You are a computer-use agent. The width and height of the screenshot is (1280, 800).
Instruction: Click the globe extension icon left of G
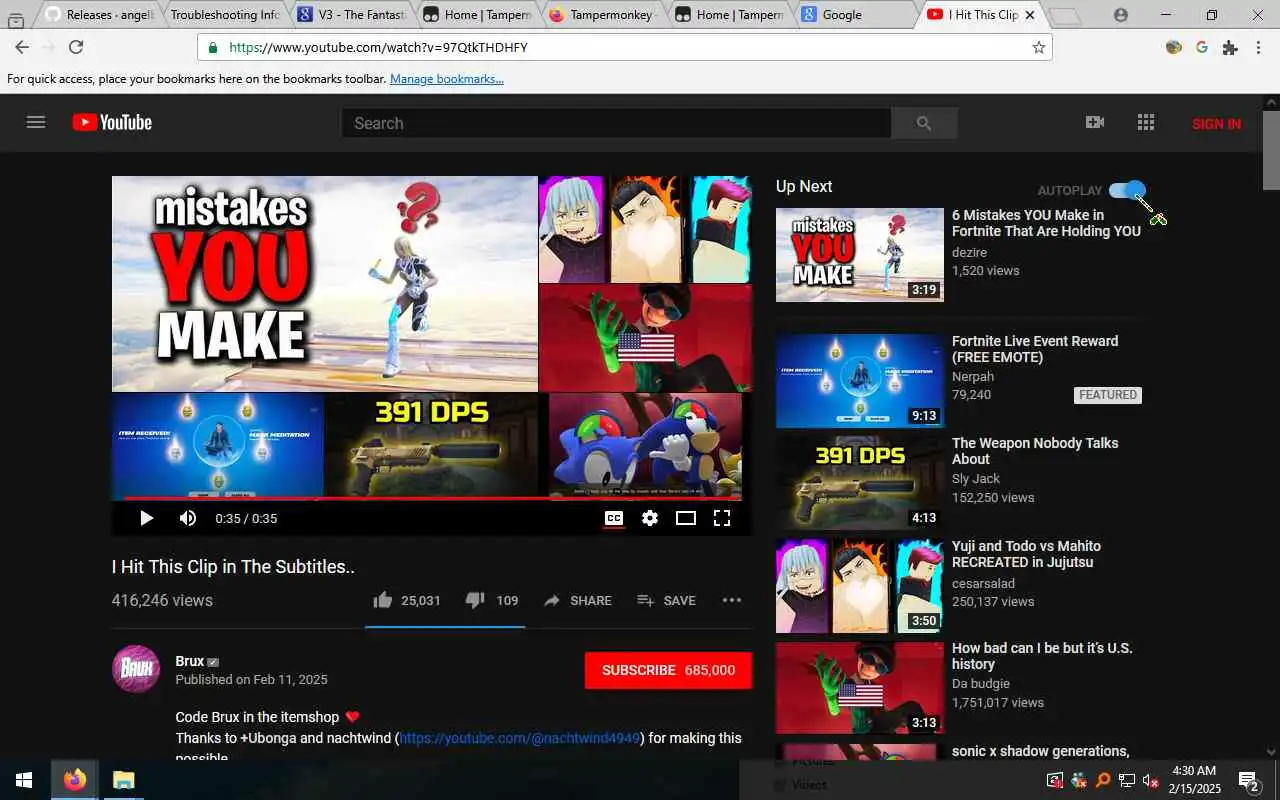(1174, 47)
